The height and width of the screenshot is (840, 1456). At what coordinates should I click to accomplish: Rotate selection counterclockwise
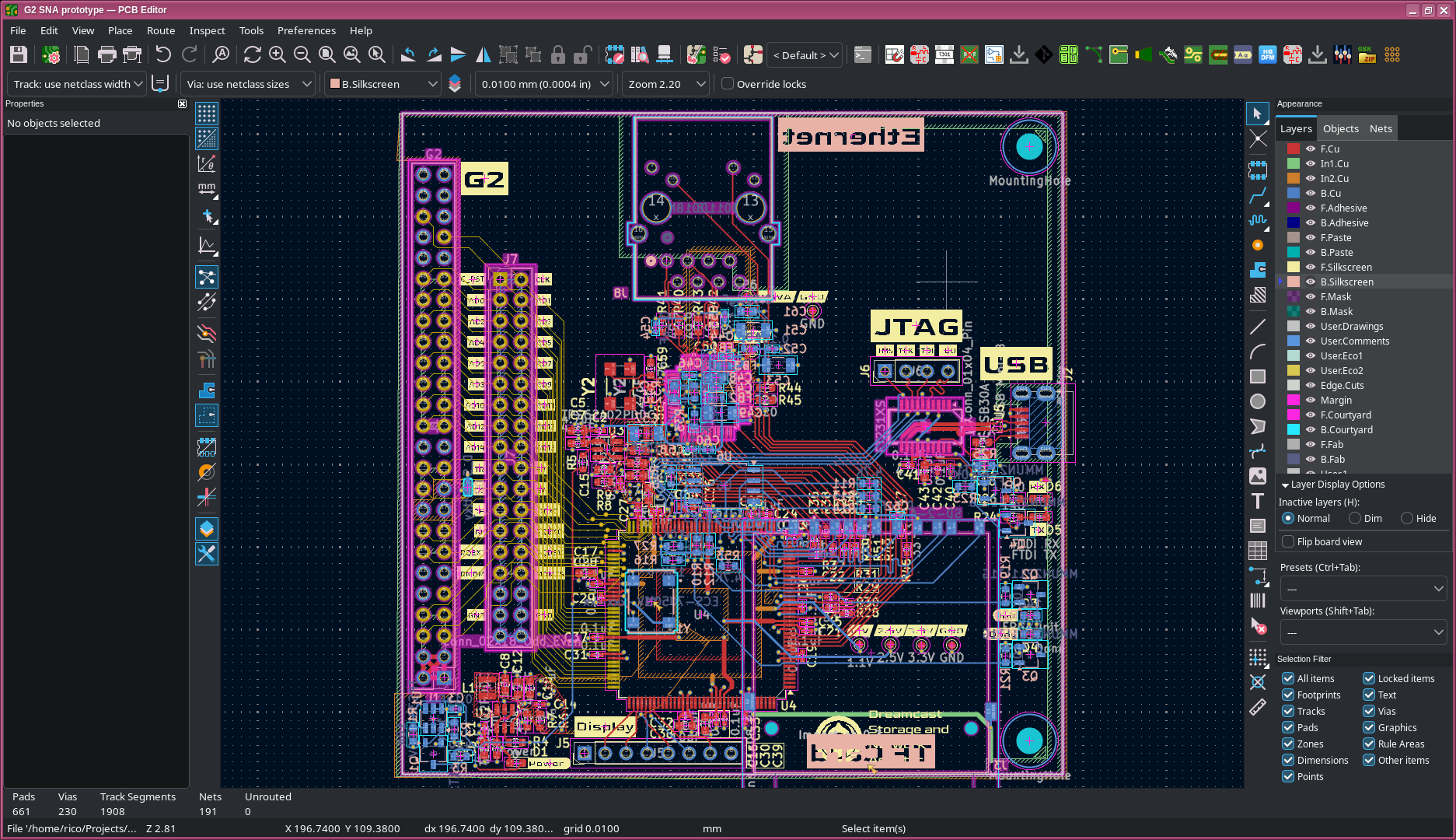pyautogui.click(x=408, y=54)
